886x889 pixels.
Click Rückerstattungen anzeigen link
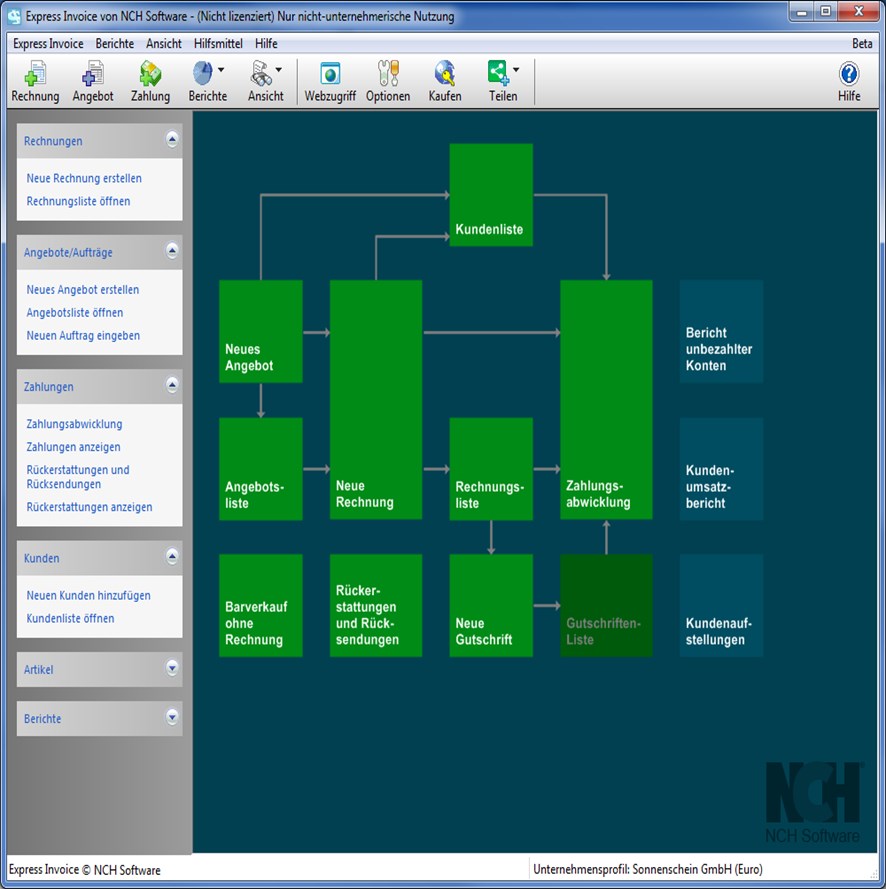[x=90, y=507]
